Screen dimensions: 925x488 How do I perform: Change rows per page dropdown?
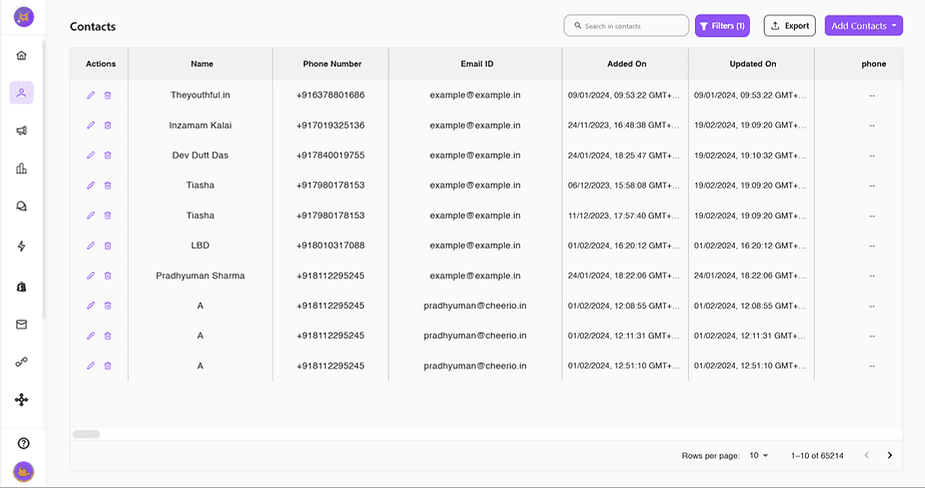759,456
